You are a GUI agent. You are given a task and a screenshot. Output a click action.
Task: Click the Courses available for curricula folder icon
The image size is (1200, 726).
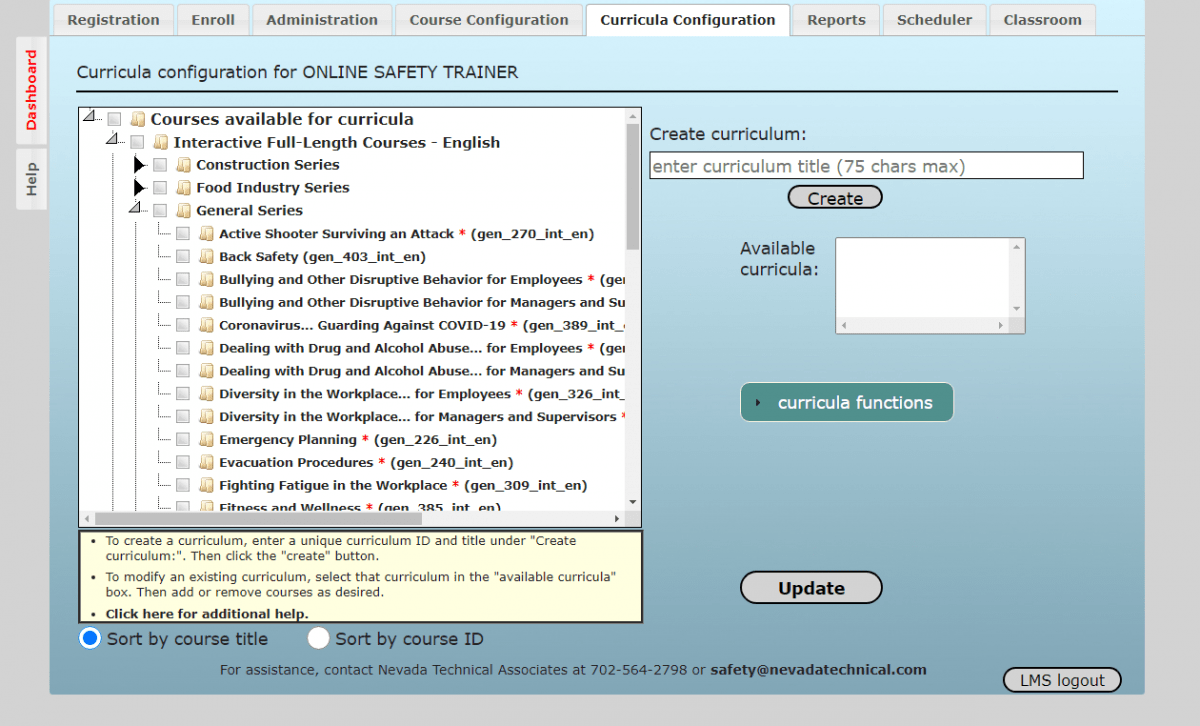pyautogui.click(x=140, y=118)
